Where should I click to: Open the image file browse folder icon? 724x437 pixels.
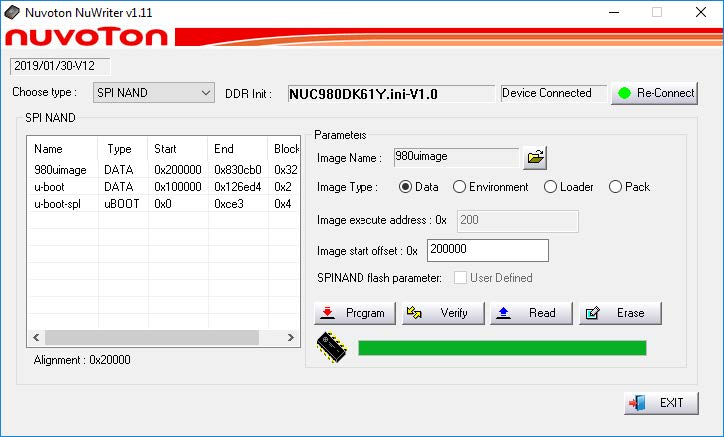pyautogui.click(x=535, y=158)
